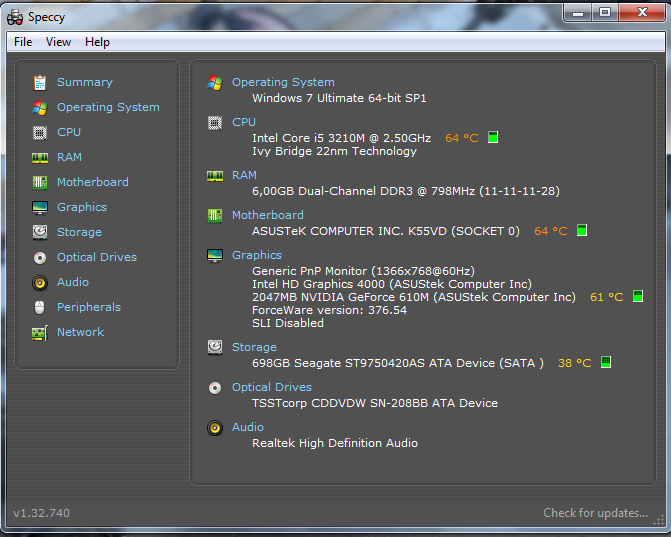Open the Help menu
671x537 pixels.
coord(97,42)
